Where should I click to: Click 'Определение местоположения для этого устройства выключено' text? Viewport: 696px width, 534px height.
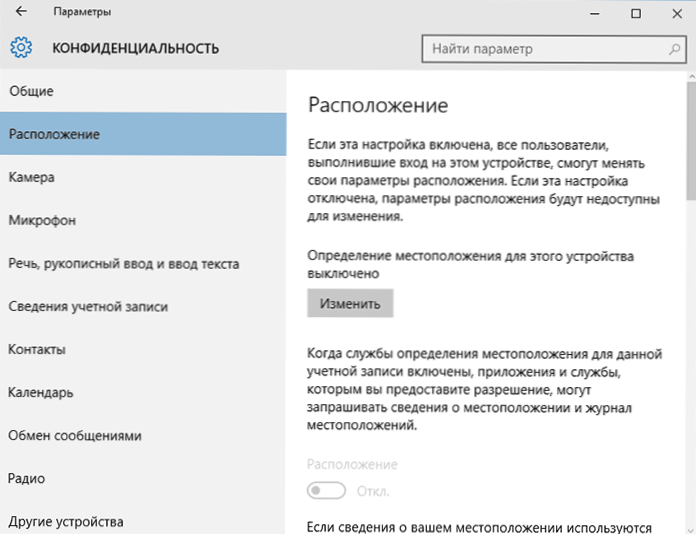pyautogui.click(x=471, y=265)
